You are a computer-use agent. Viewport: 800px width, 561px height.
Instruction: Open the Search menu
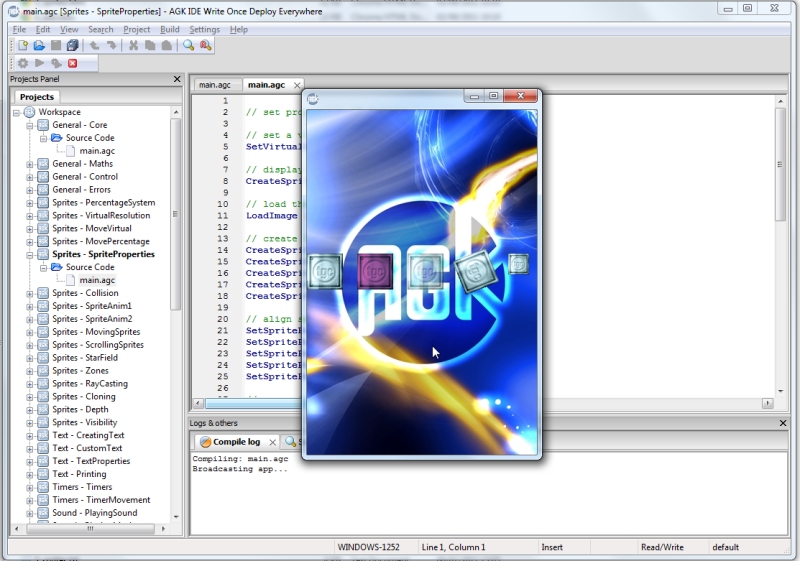101,30
